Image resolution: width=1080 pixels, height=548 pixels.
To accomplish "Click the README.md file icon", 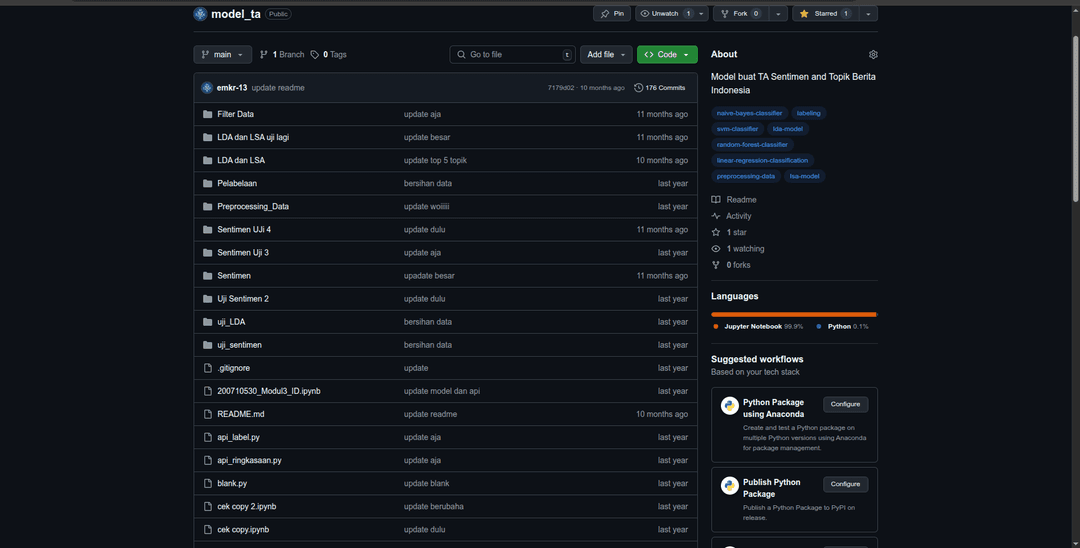I will point(208,414).
